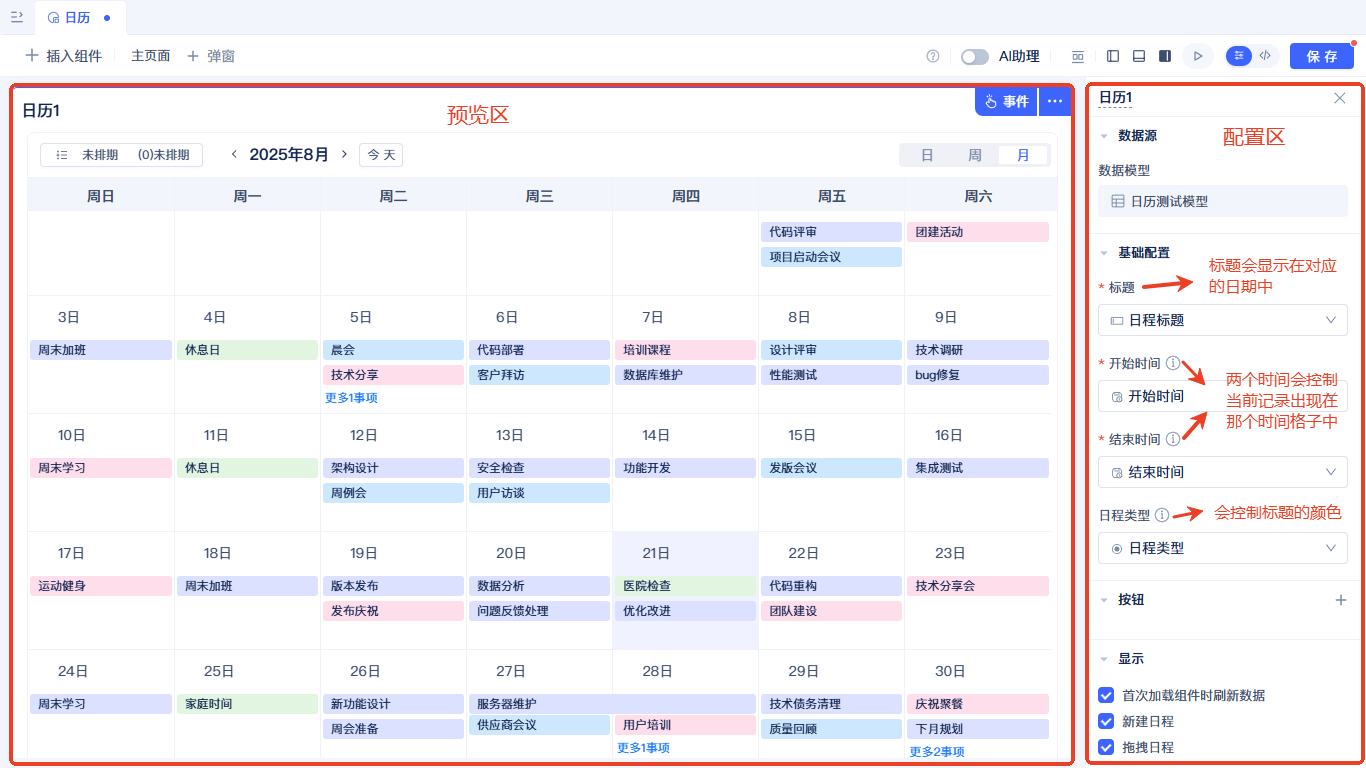Open the 主页面 tab
1366x768 pixels.
click(x=151, y=56)
